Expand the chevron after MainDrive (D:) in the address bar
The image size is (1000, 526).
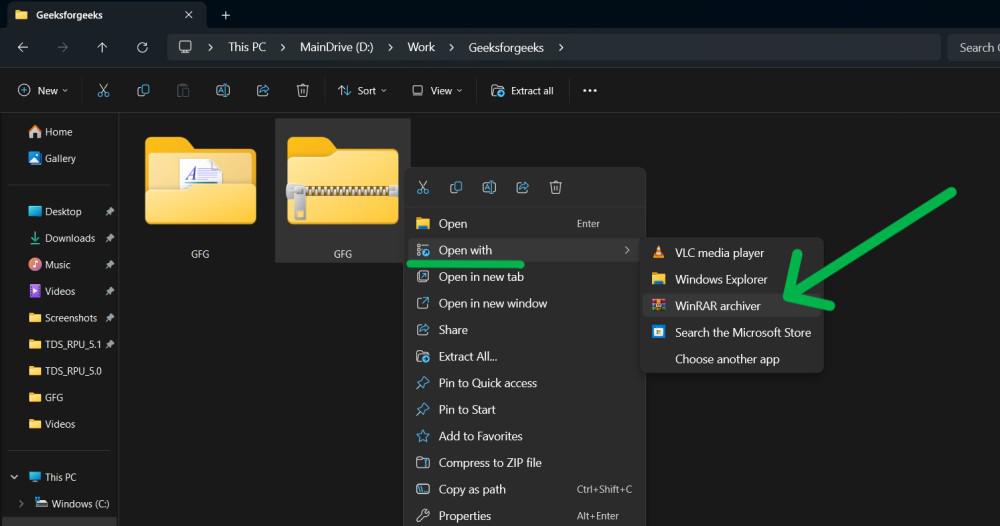coord(390,47)
